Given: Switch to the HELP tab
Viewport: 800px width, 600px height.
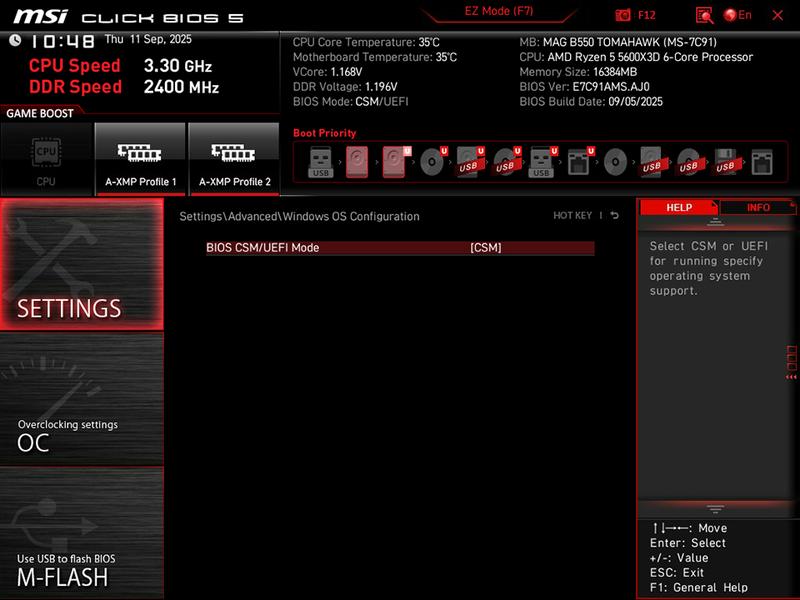Looking at the screenshot, I should (680, 208).
